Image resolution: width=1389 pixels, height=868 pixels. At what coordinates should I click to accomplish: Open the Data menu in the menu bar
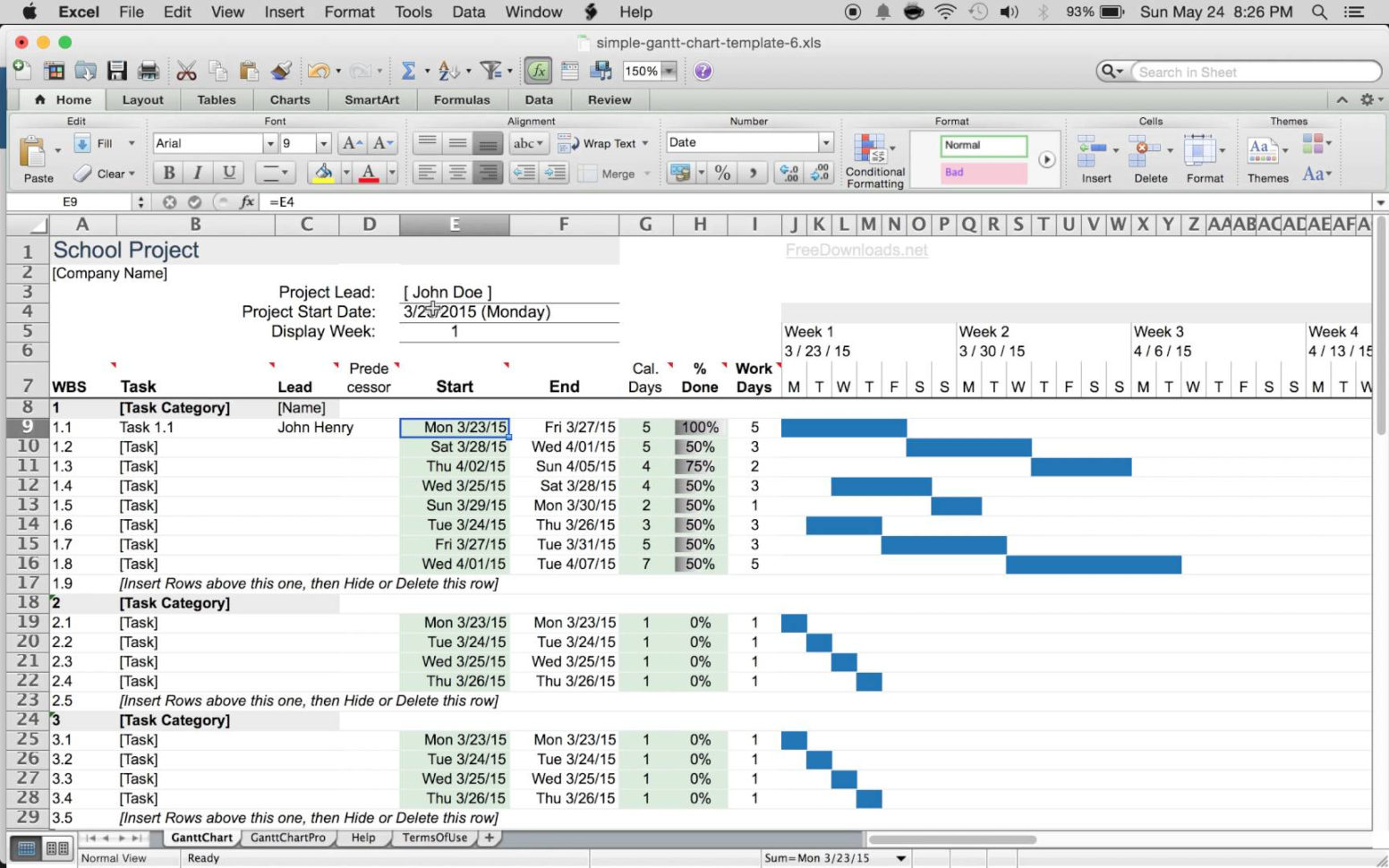pos(468,12)
